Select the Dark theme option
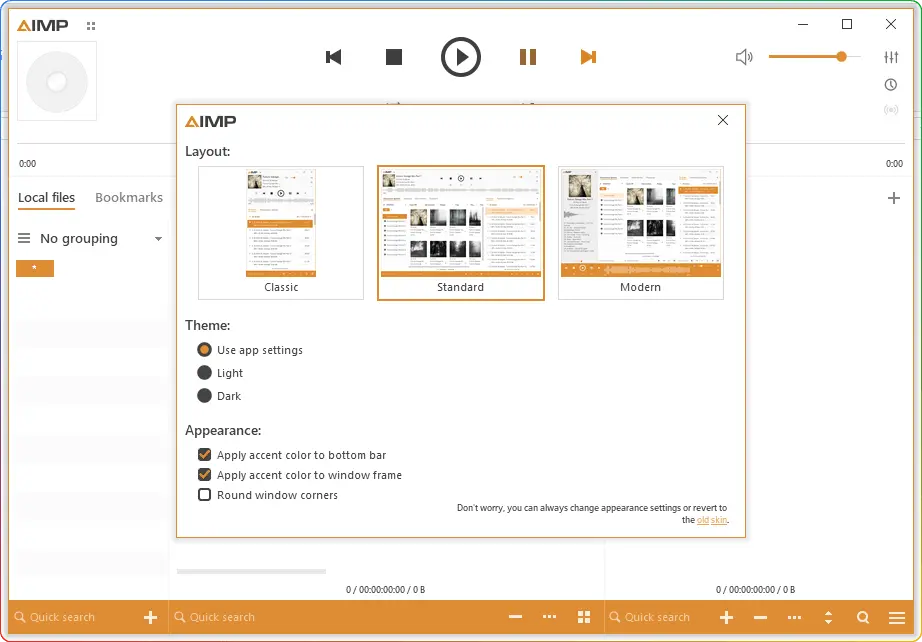 (x=205, y=396)
